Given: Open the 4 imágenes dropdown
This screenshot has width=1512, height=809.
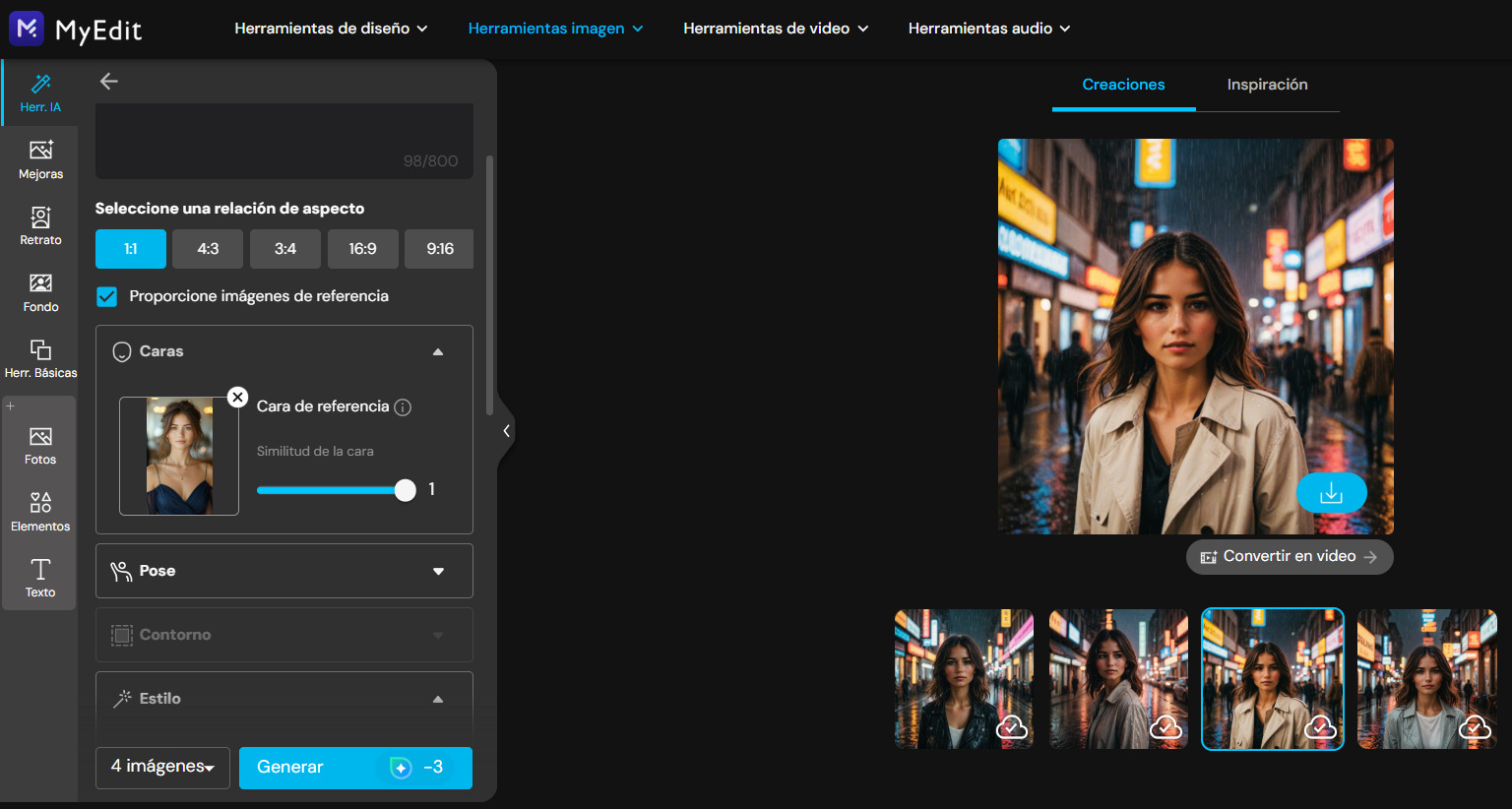Looking at the screenshot, I should [x=162, y=768].
